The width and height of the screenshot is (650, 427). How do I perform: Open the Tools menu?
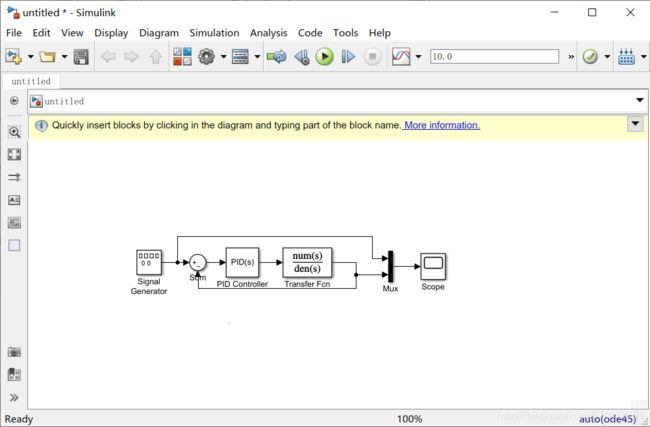[x=345, y=33]
